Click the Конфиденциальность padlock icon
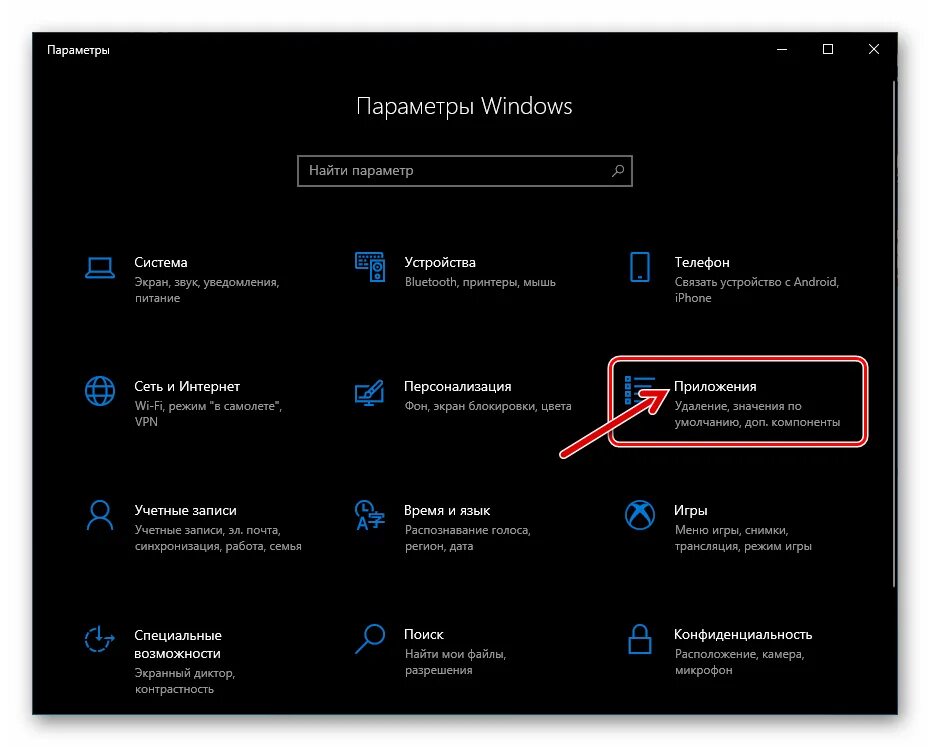The image size is (930, 747). 639,639
